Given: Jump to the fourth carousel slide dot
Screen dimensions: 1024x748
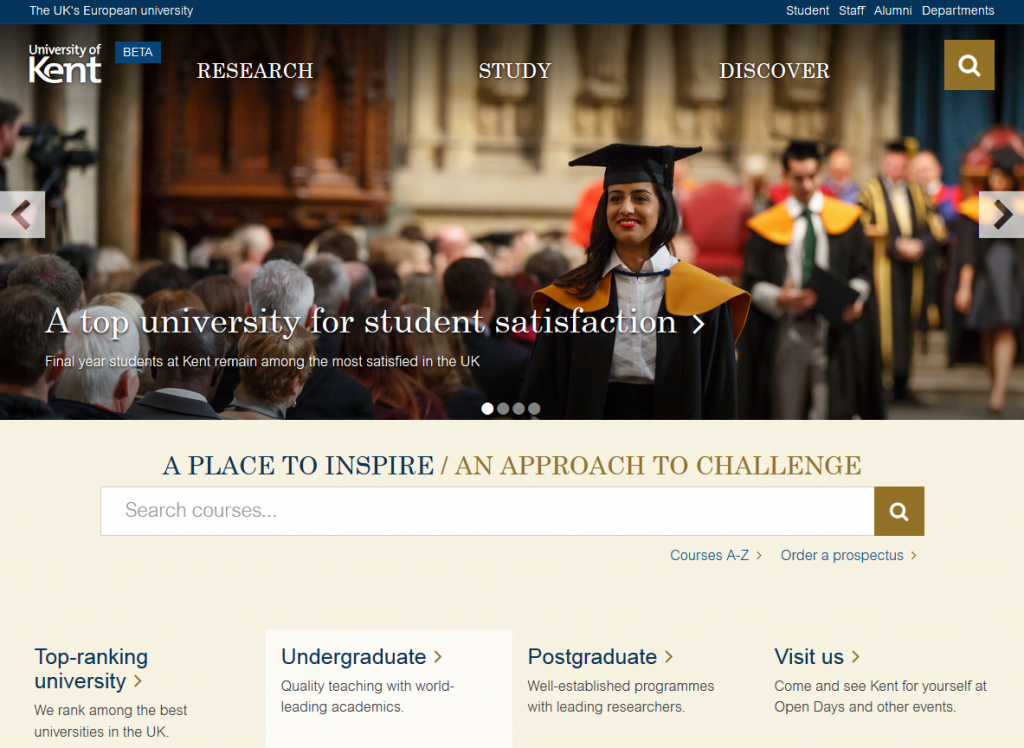Looking at the screenshot, I should (534, 408).
